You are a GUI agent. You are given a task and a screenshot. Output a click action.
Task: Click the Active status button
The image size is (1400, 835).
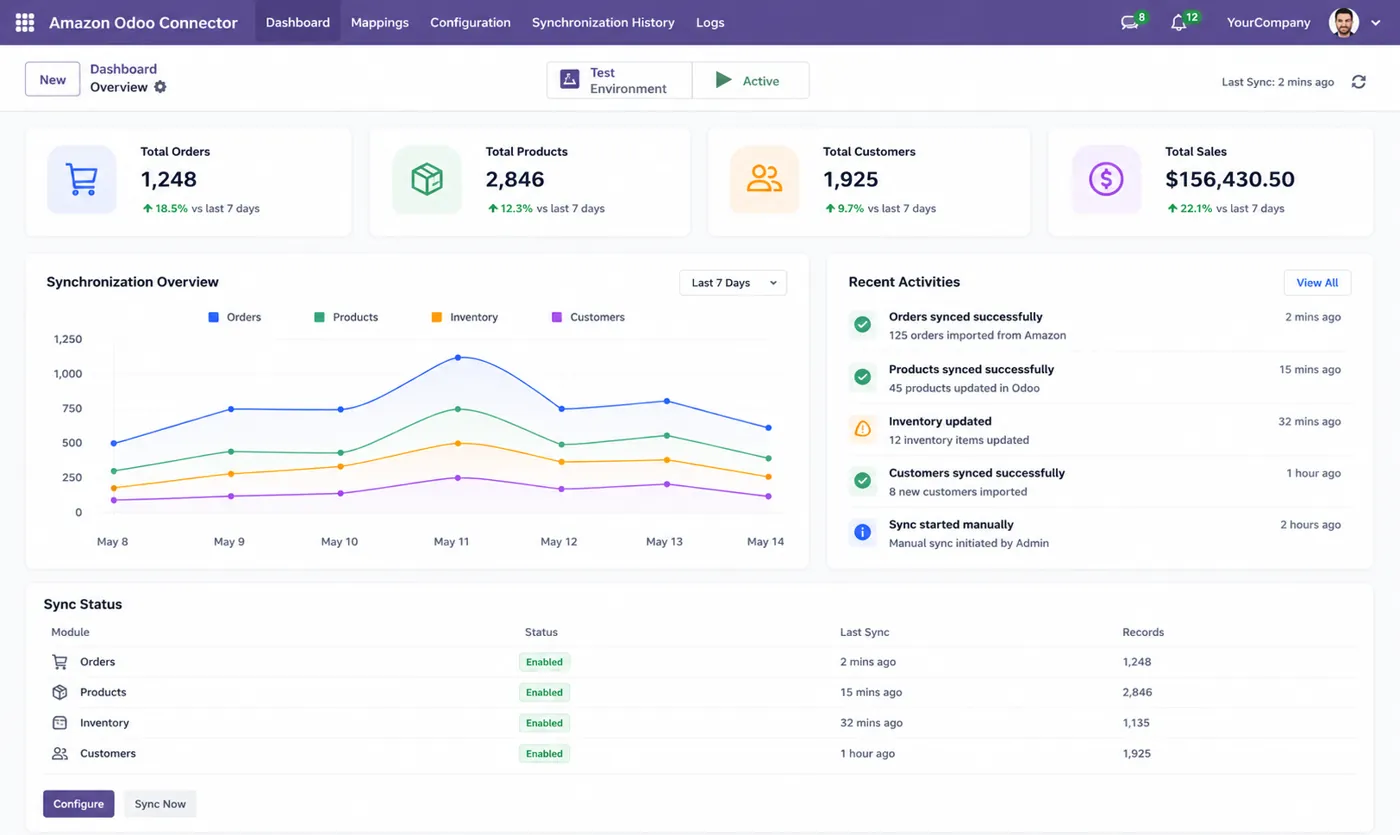click(x=750, y=80)
